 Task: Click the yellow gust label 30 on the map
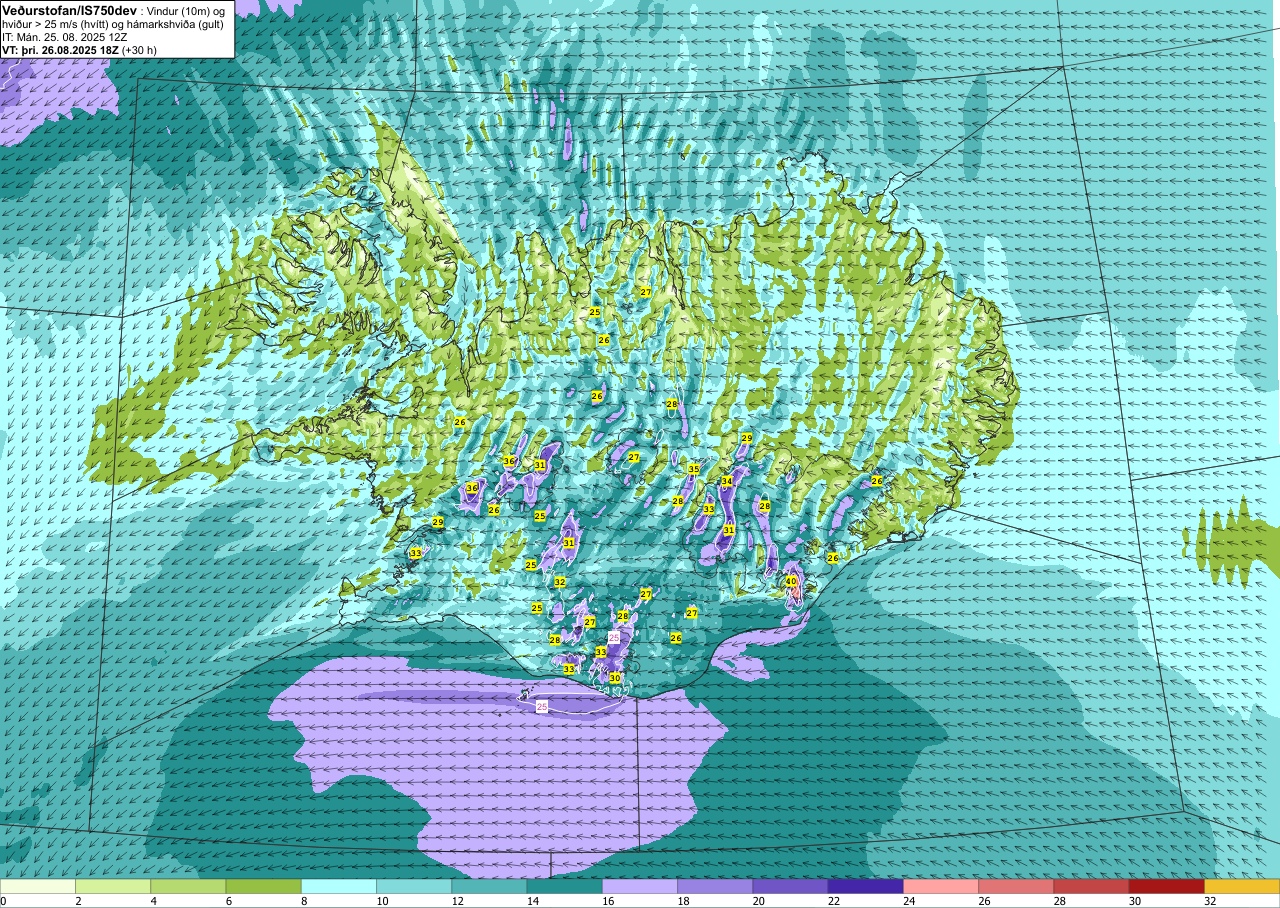[615, 678]
